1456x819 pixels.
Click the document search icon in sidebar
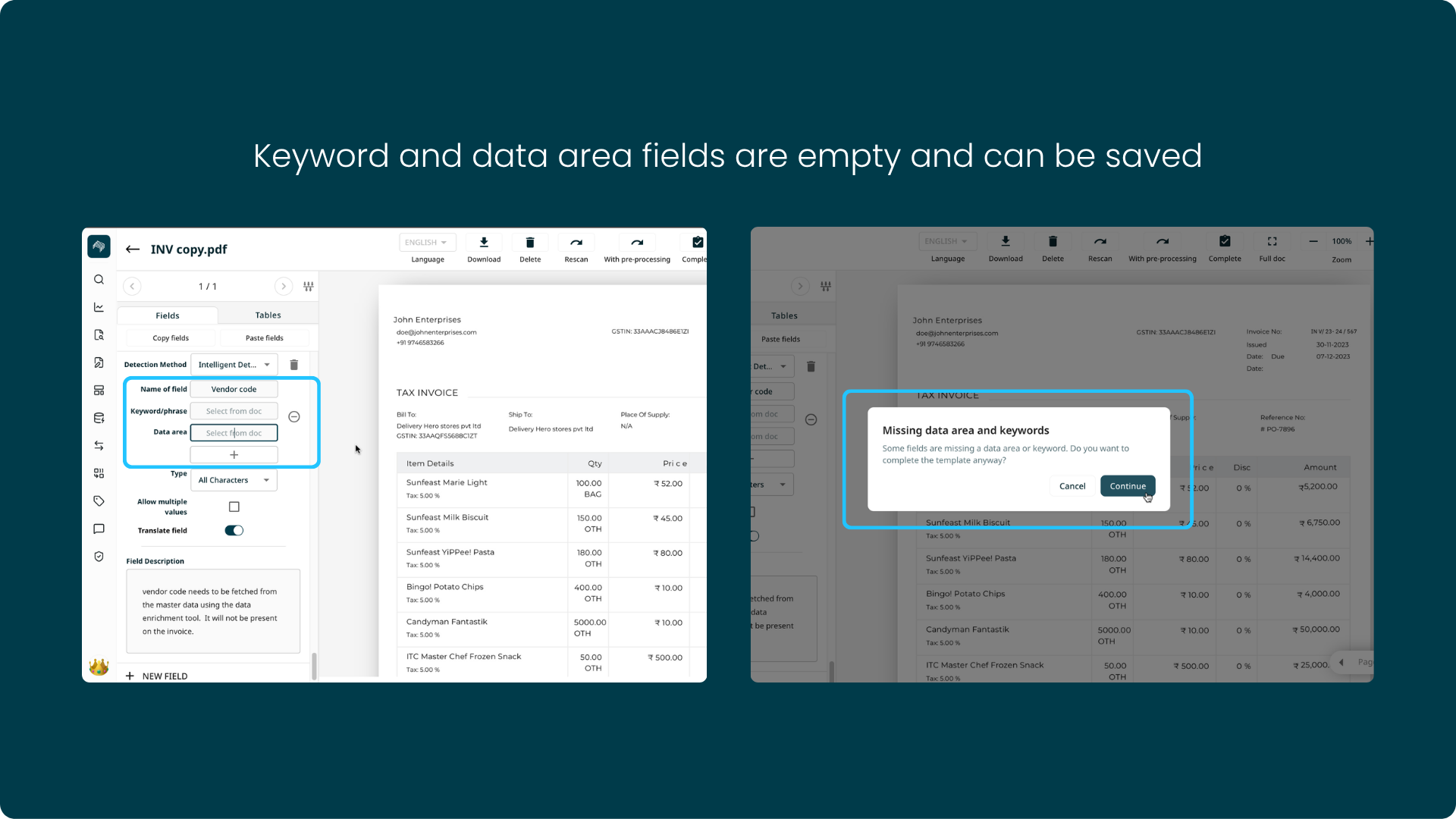pyautogui.click(x=99, y=335)
